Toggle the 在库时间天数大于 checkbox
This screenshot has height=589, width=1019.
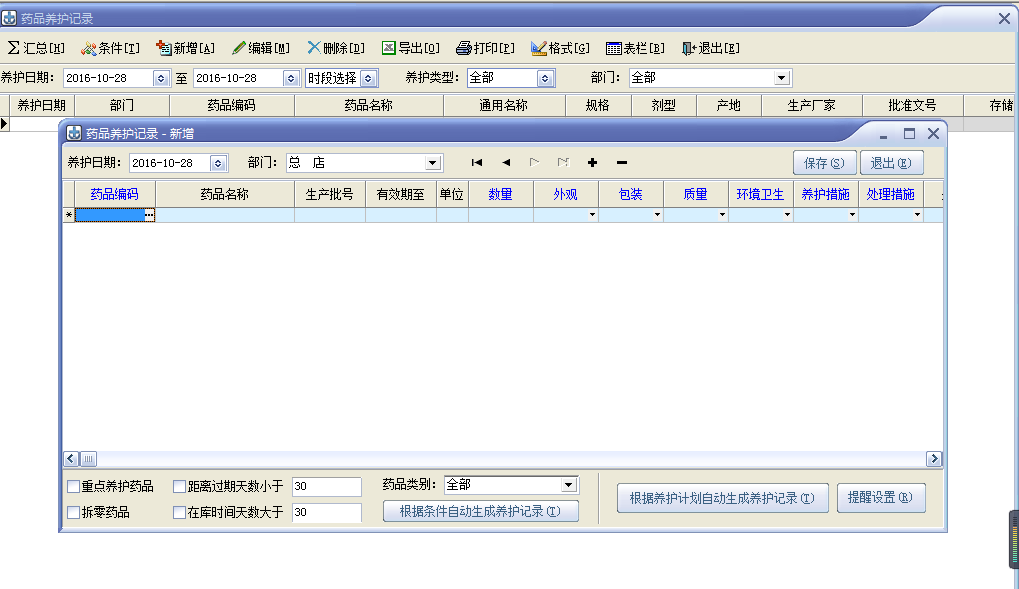point(179,512)
